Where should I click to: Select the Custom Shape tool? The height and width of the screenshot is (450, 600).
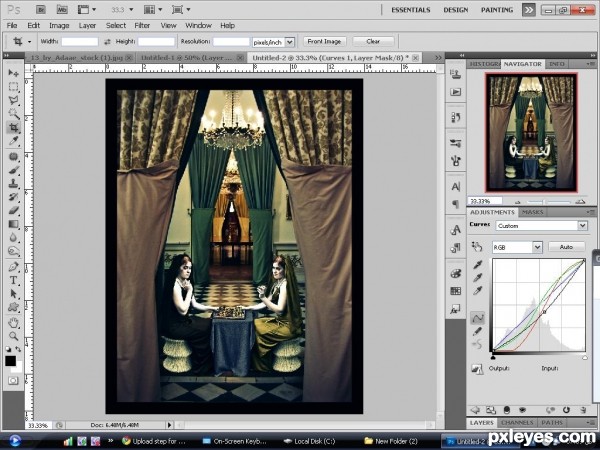pos(13,307)
